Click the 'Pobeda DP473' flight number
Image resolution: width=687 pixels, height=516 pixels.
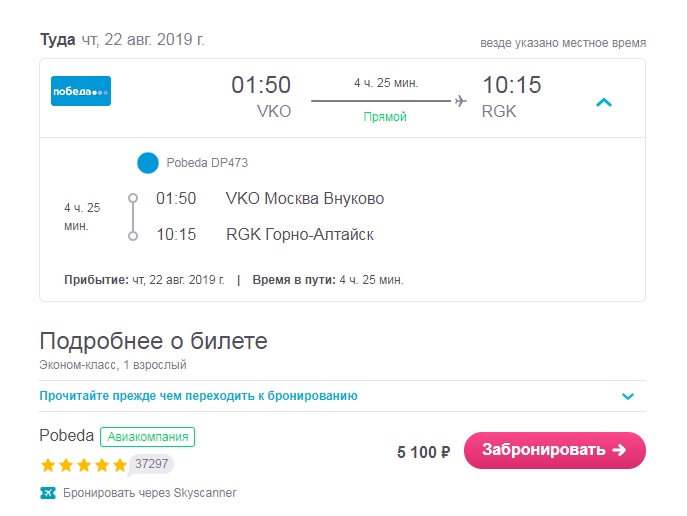pyautogui.click(x=207, y=163)
